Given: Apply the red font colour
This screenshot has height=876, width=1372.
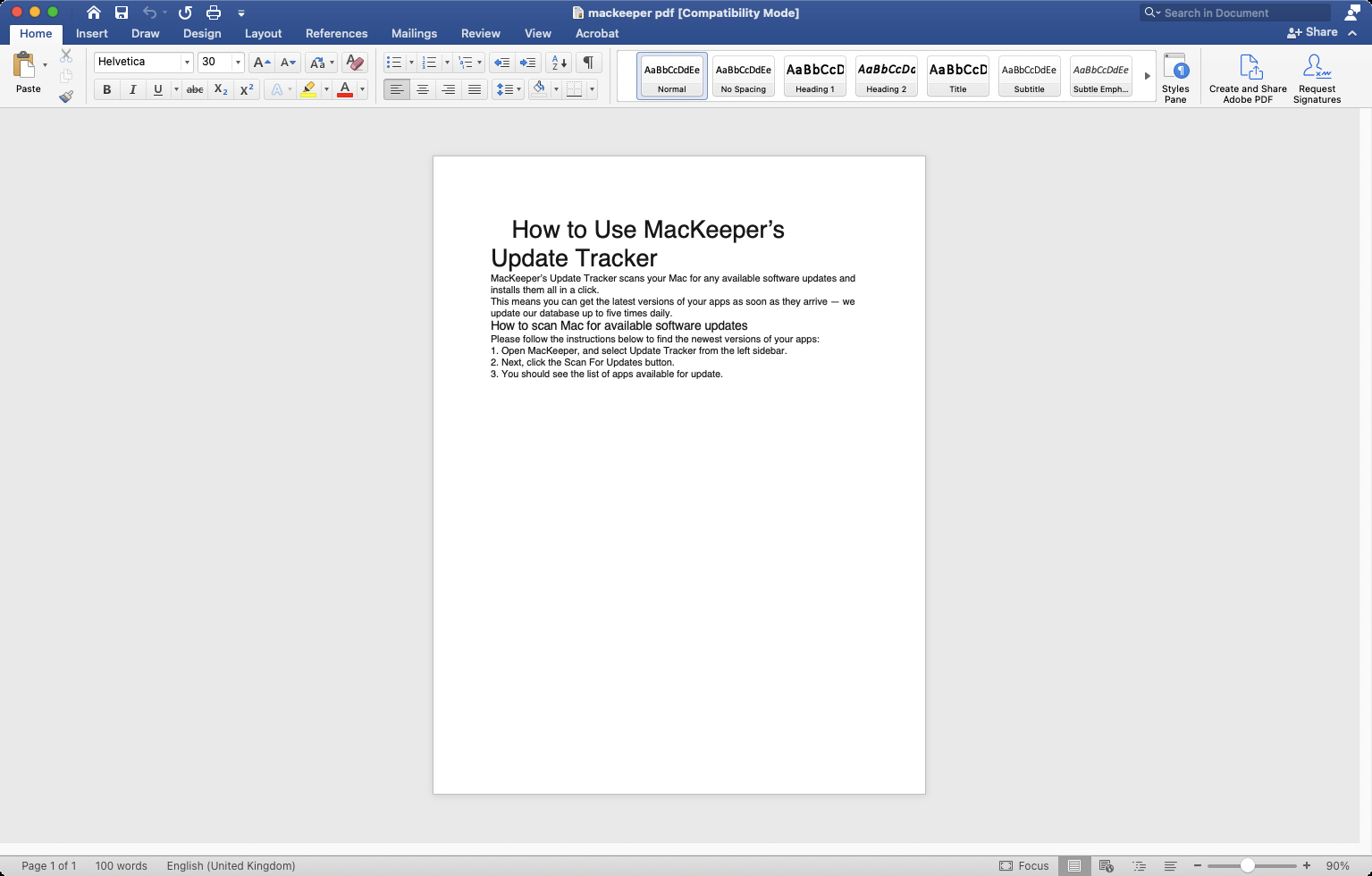Looking at the screenshot, I should (x=345, y=89).
